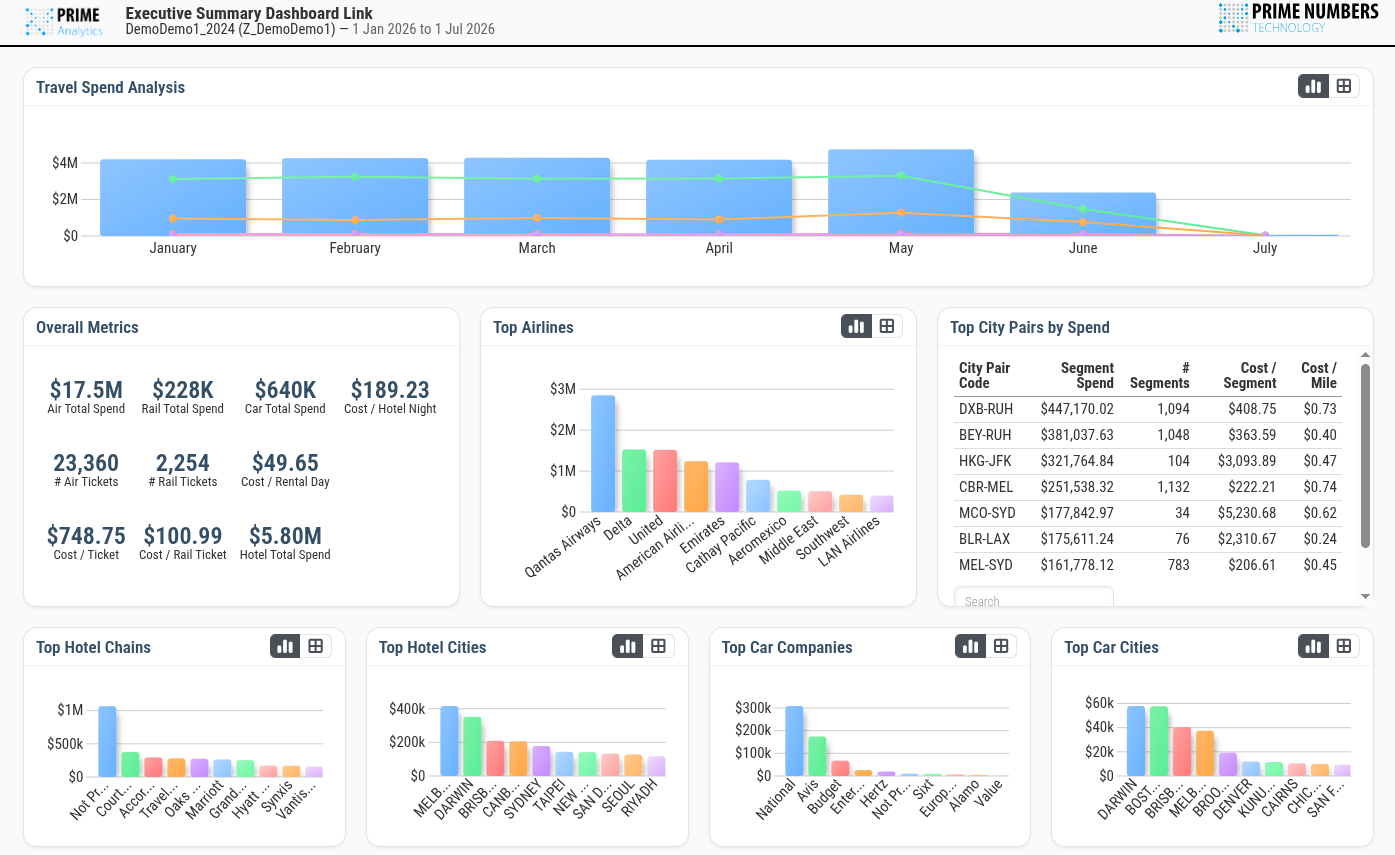Screen dimensions: 1395x855
Task: Toggle chart view for Top Hotel Chains
Action: (x=286, y=646)
